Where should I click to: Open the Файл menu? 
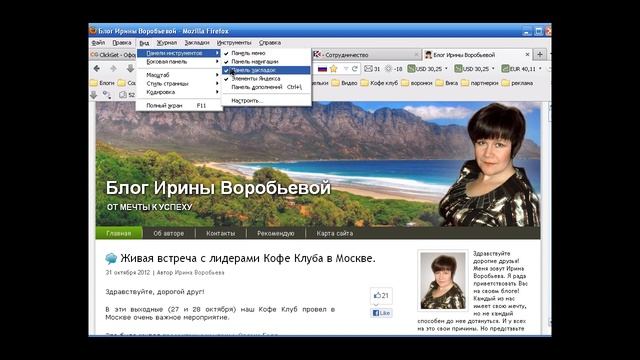pyautogui.click(x=98, y=42)
